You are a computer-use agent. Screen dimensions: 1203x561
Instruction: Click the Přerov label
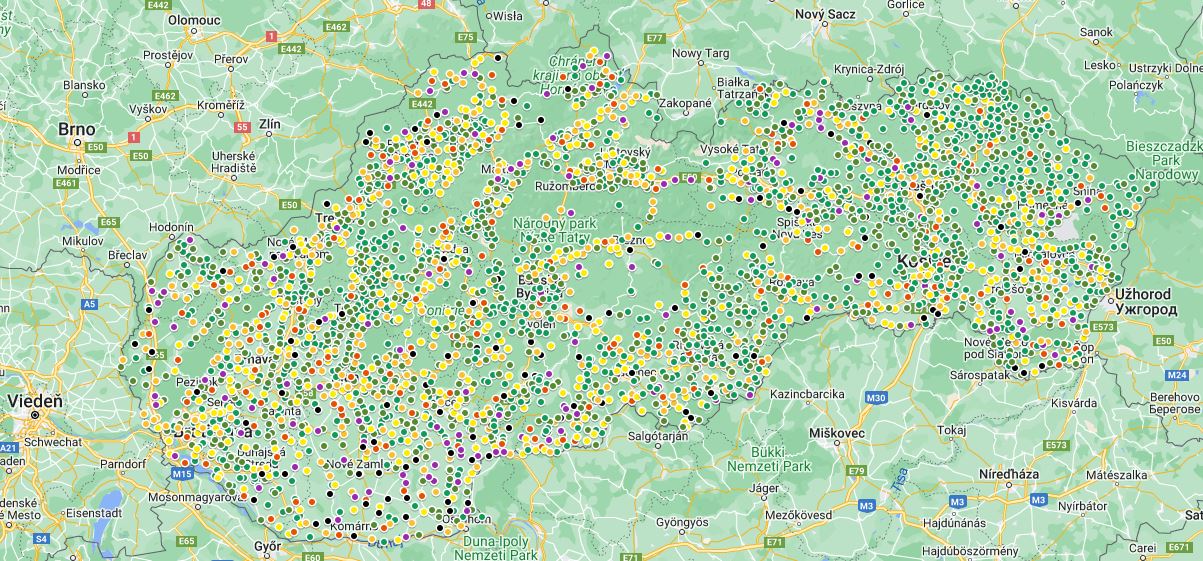point(230,60)
